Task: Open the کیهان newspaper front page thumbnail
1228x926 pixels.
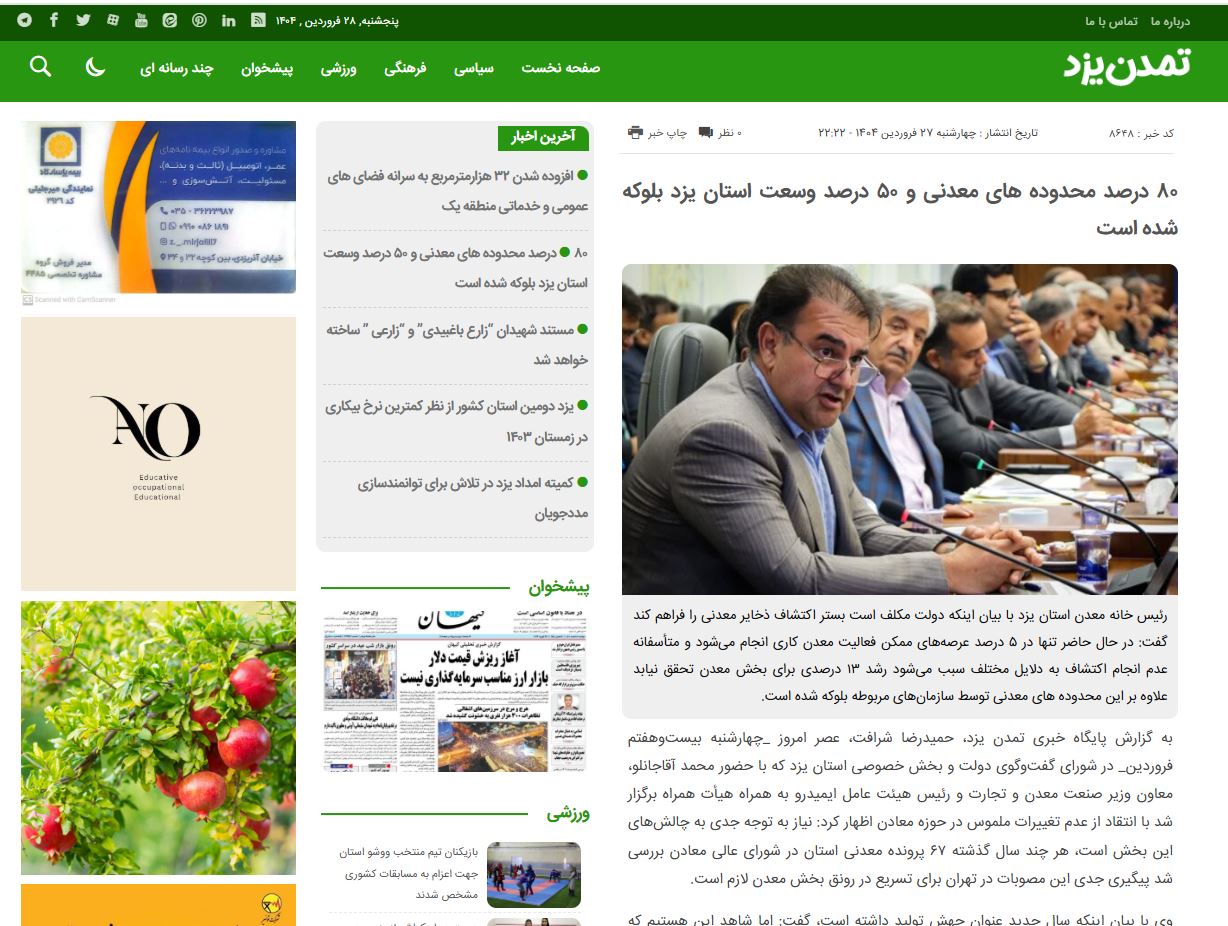Action: [x=455, y=689]
